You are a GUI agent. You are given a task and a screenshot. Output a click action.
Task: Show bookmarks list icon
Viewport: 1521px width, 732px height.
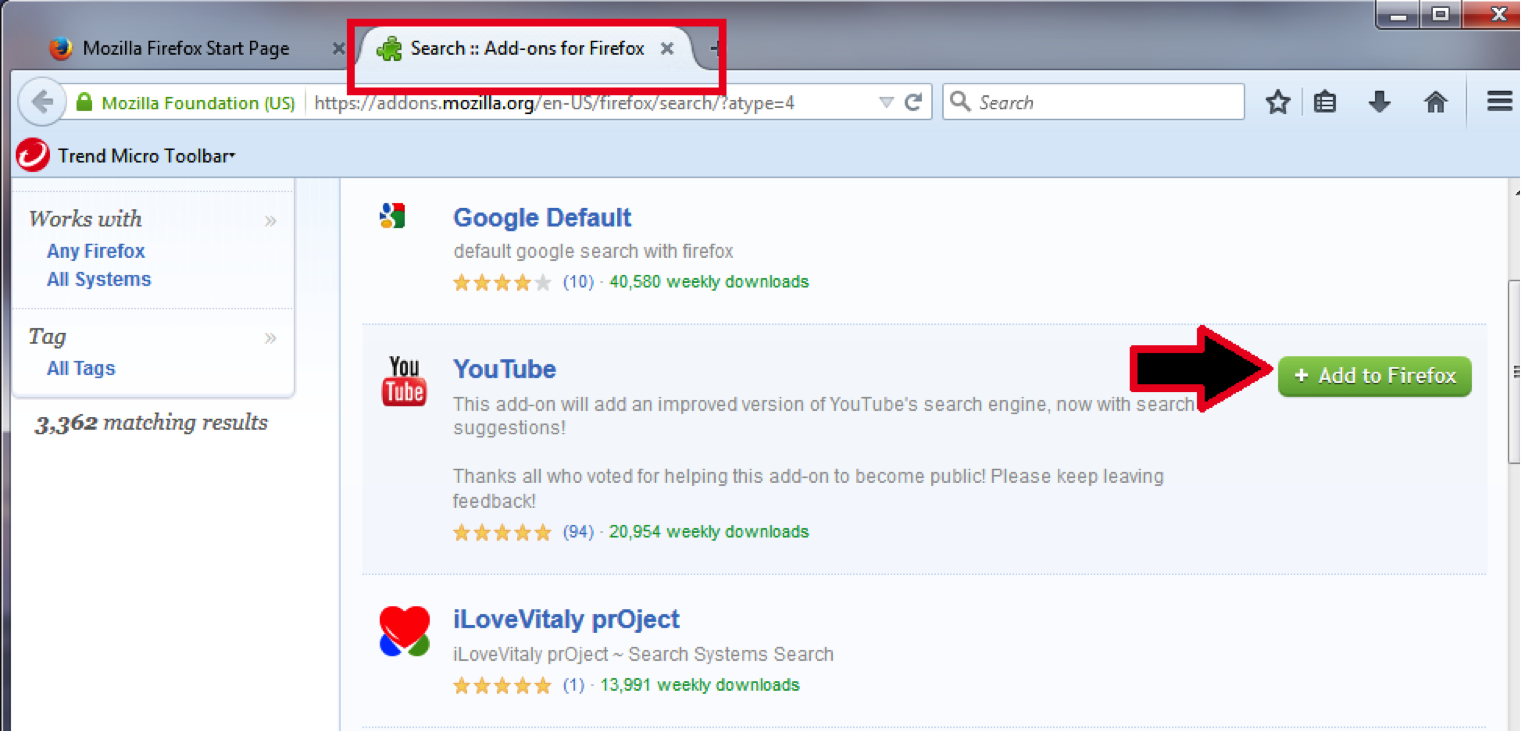(1325, 102)
